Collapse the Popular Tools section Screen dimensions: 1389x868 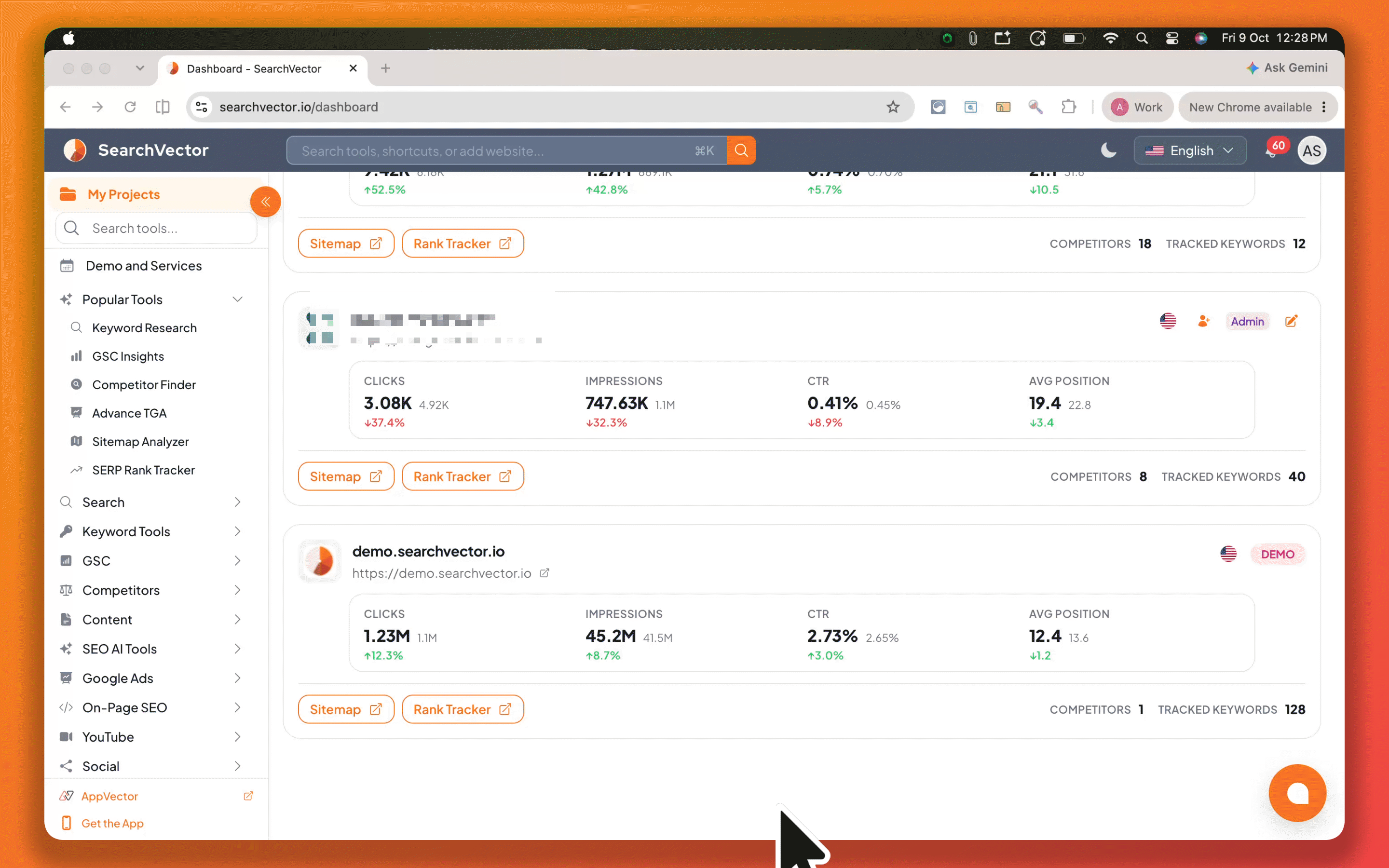[x=237, y=299]
